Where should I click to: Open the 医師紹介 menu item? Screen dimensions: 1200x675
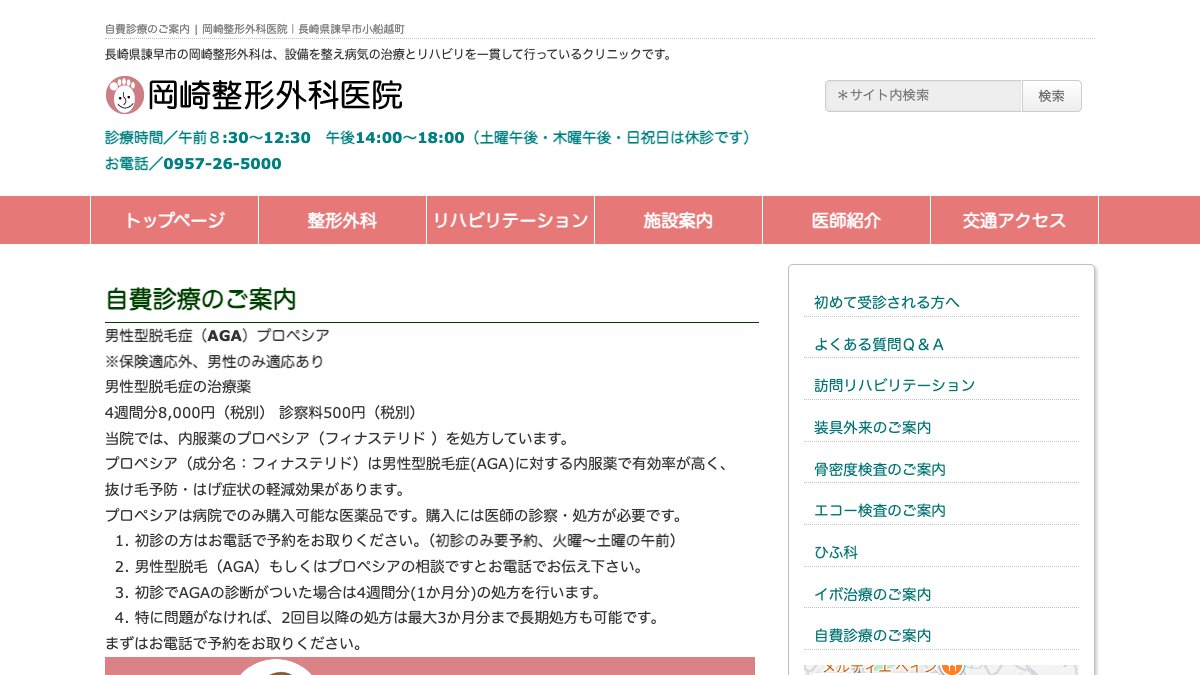click(x=846, y=220)
